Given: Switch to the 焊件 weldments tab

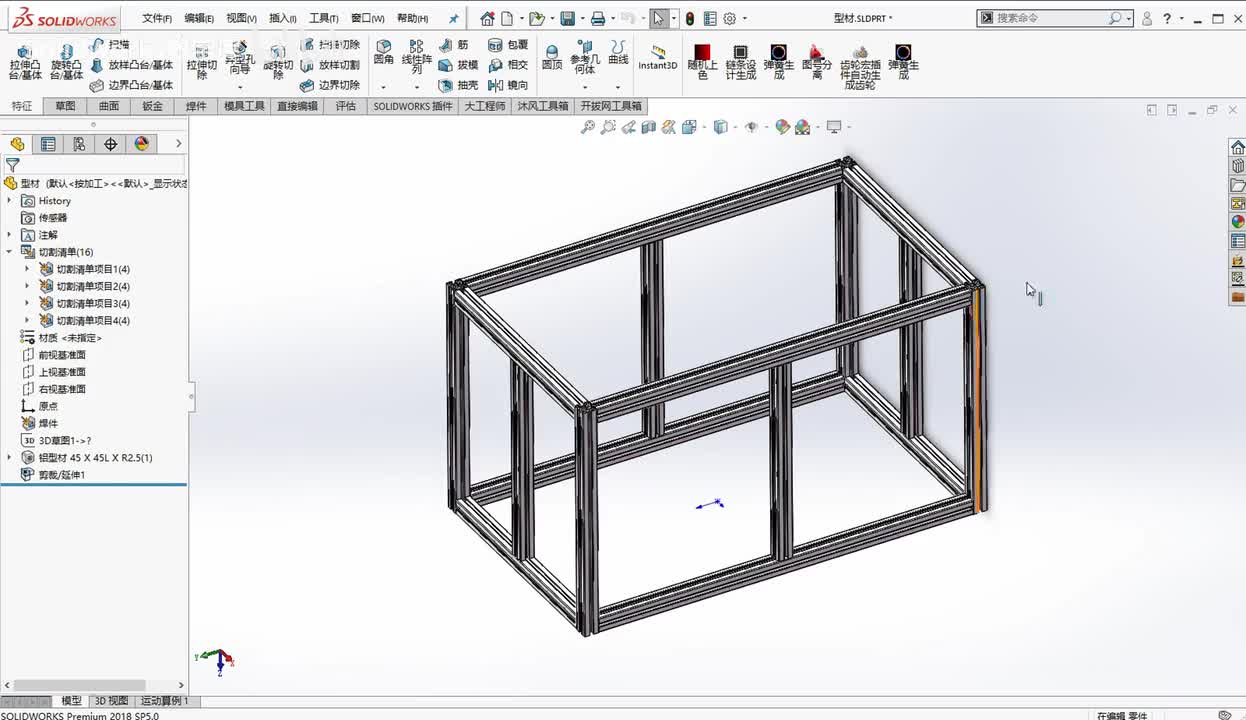Looking at the screenshot, I should [196, 106].
